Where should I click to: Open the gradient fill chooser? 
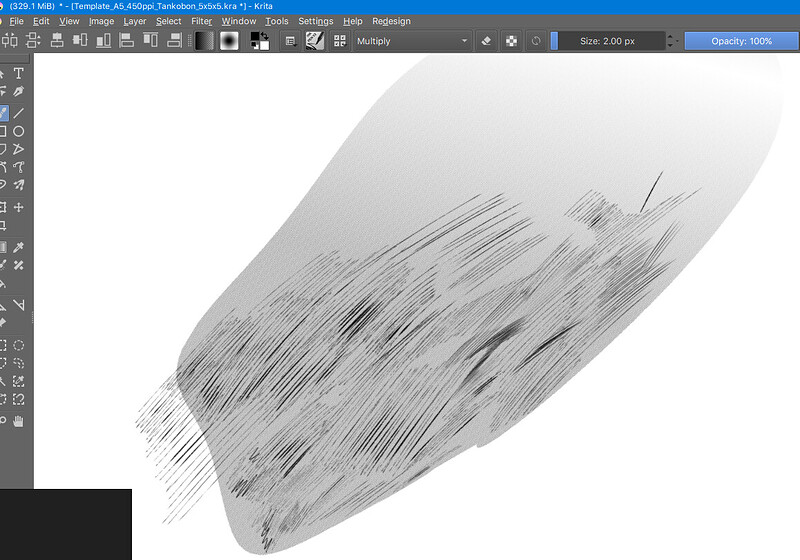203,41
